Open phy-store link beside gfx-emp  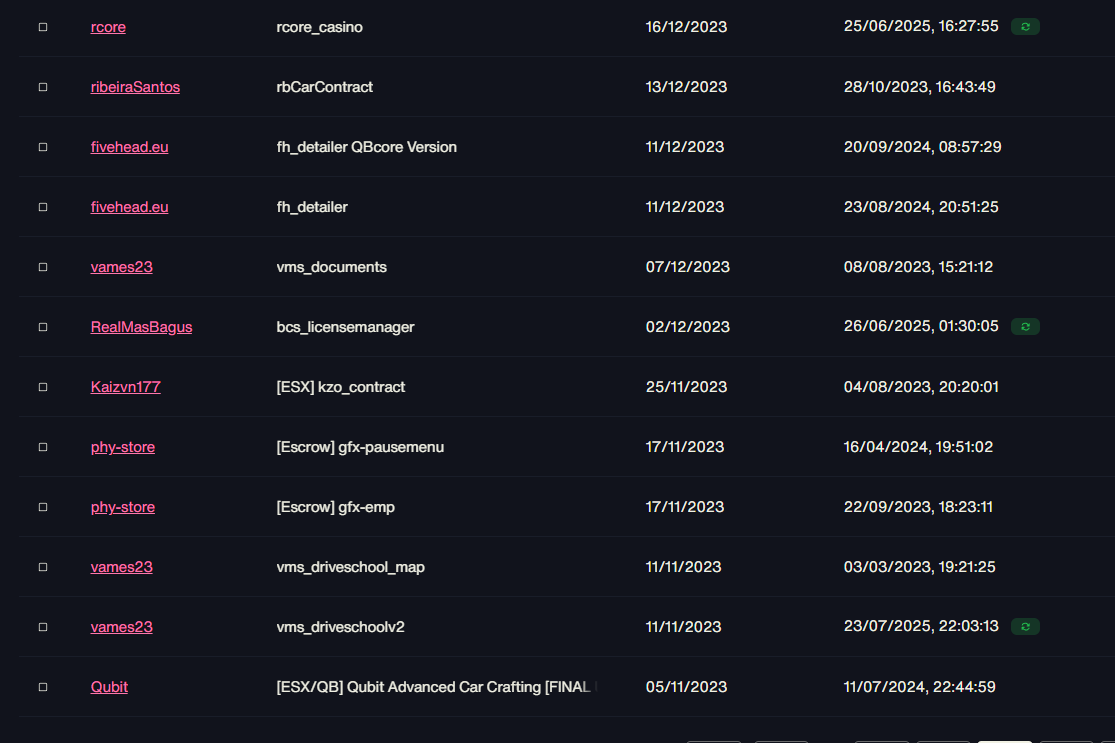point(123,508)
